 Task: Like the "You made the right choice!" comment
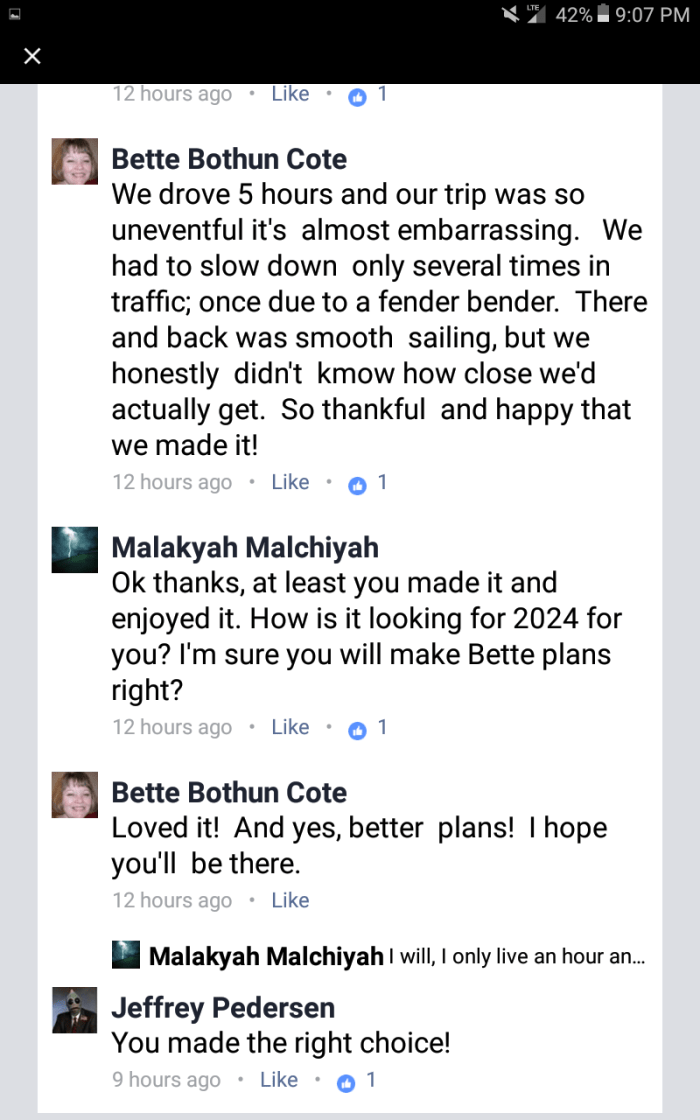pos(279,1080)
